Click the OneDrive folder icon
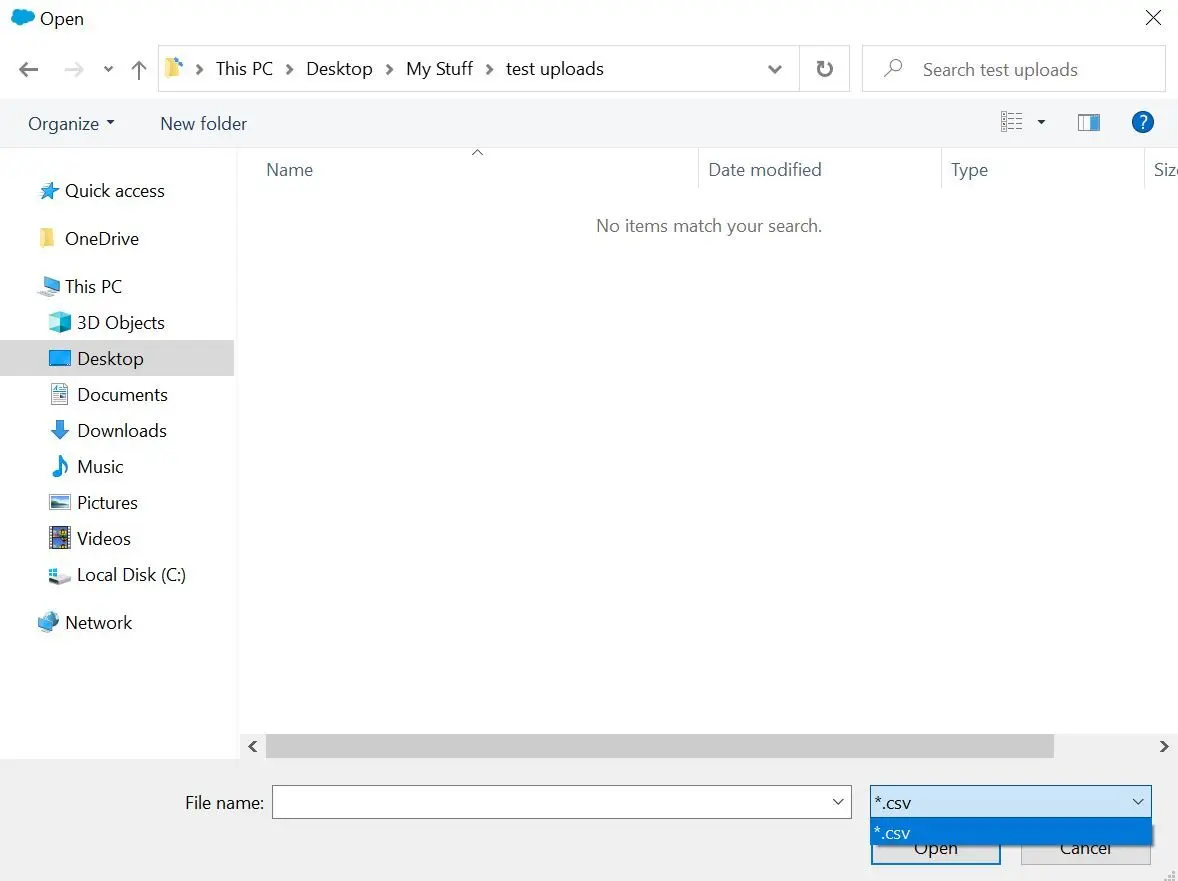1178x881 pixels. tap(47, 238)
